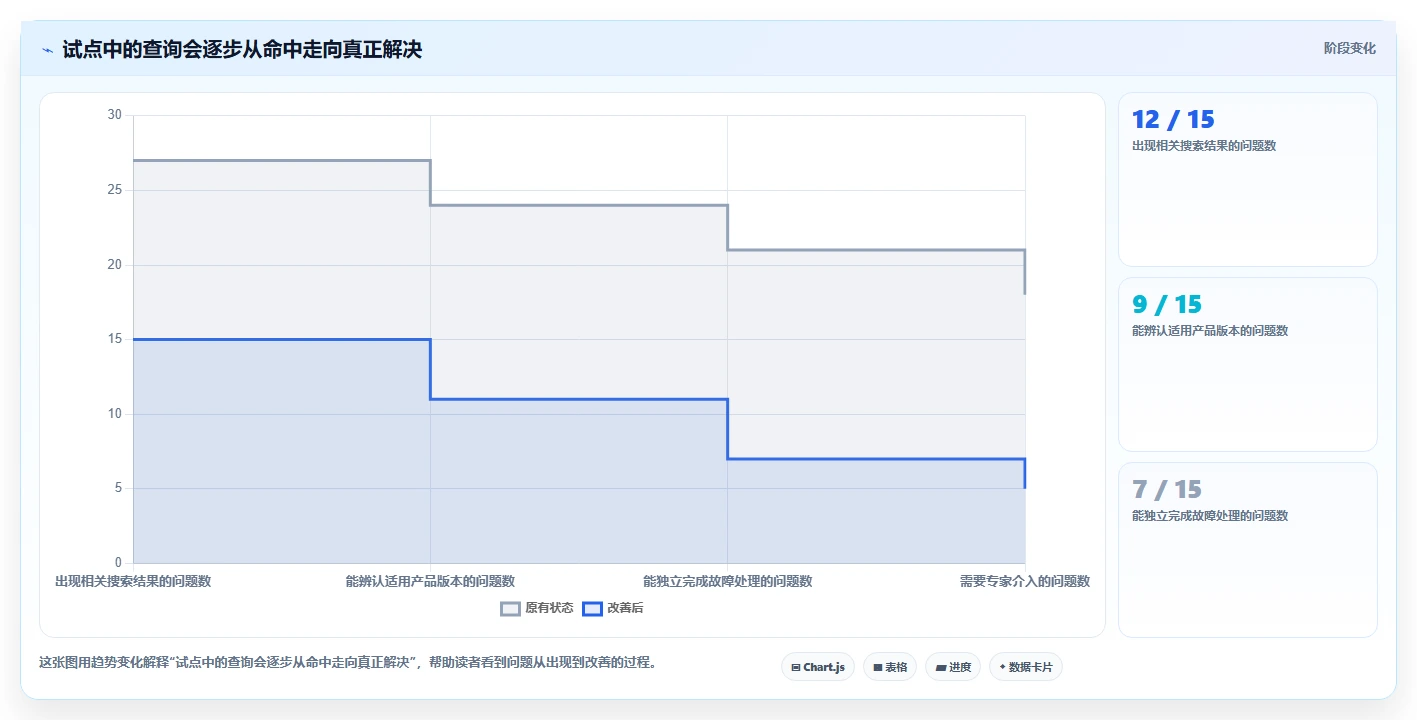Screen dimensions: 1417x720
Task: Click the chart title 试点中的查询会逐步从命中走向真正解决
Action: [x=242, y=50]
